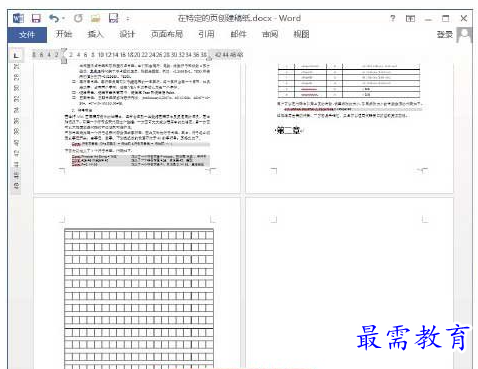Image resolution: width=478 pixels, height=369 pixels.
Task: Click the vertical ruler at mark 36
Action: point(16,121)
